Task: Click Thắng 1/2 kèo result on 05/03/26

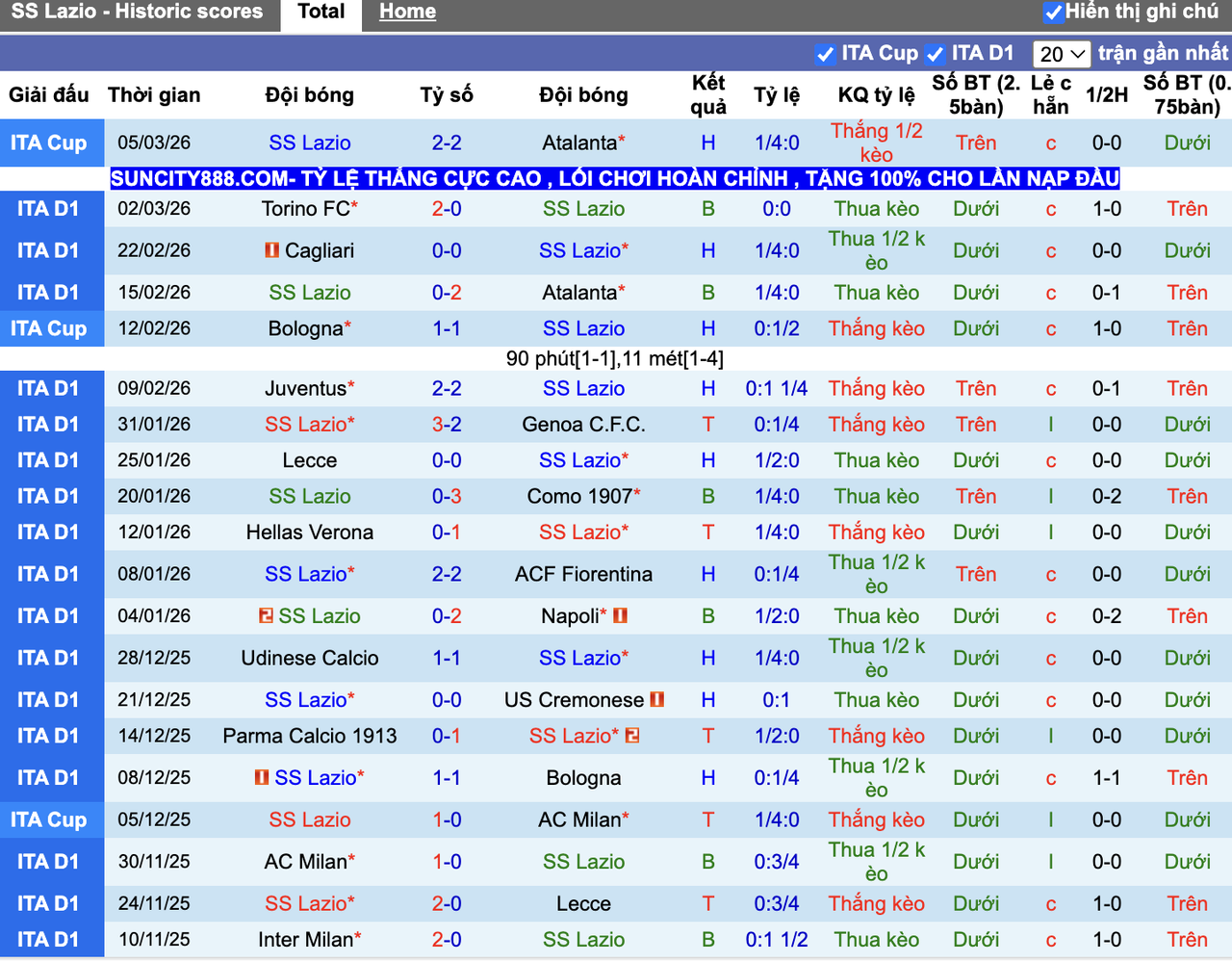Action: tap(877, 143)
